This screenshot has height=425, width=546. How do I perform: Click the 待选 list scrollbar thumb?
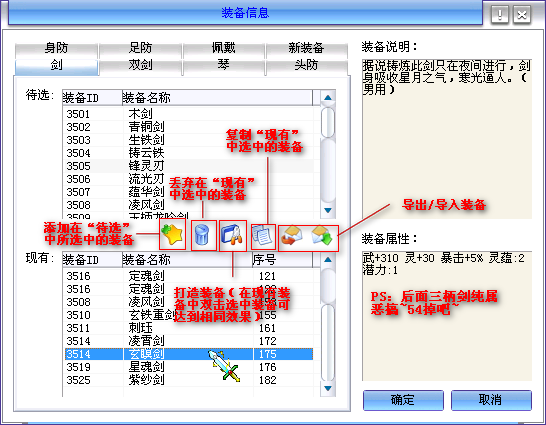[328, 123]
